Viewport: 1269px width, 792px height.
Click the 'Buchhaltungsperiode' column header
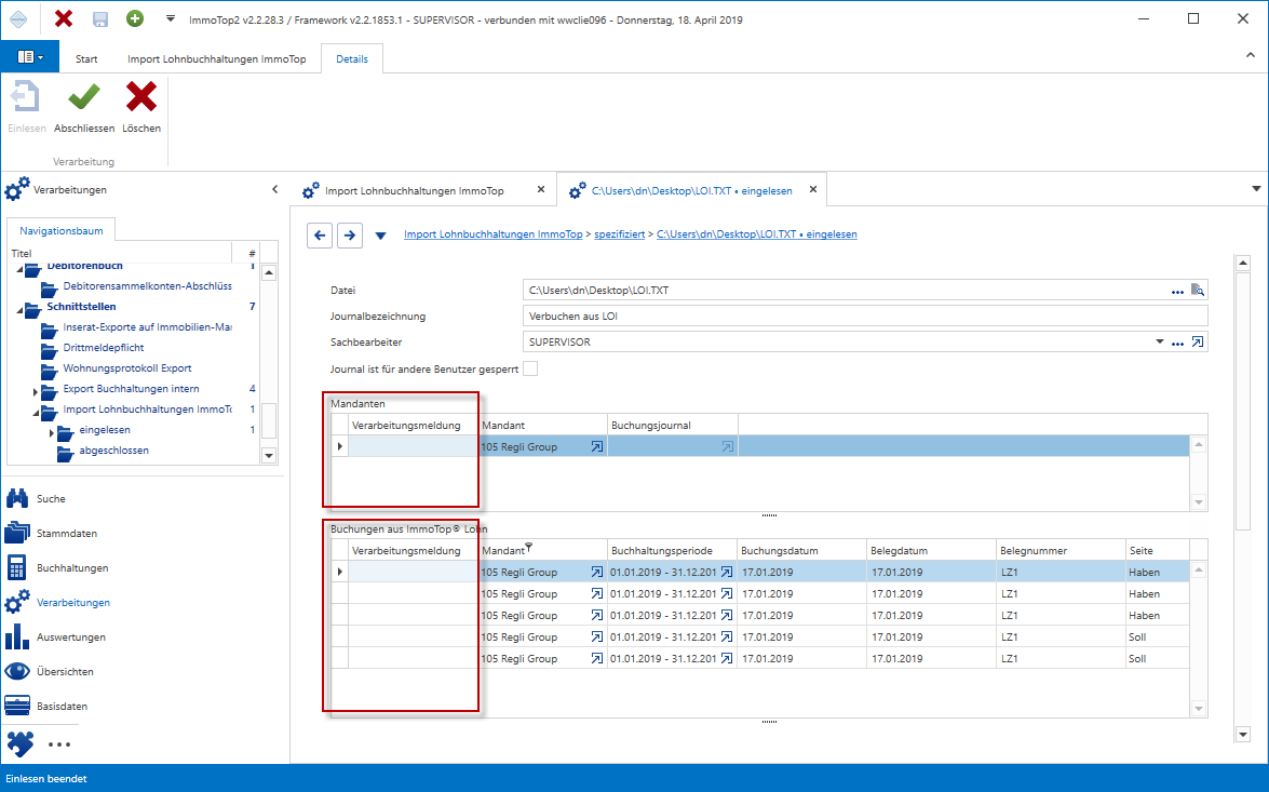673,550
